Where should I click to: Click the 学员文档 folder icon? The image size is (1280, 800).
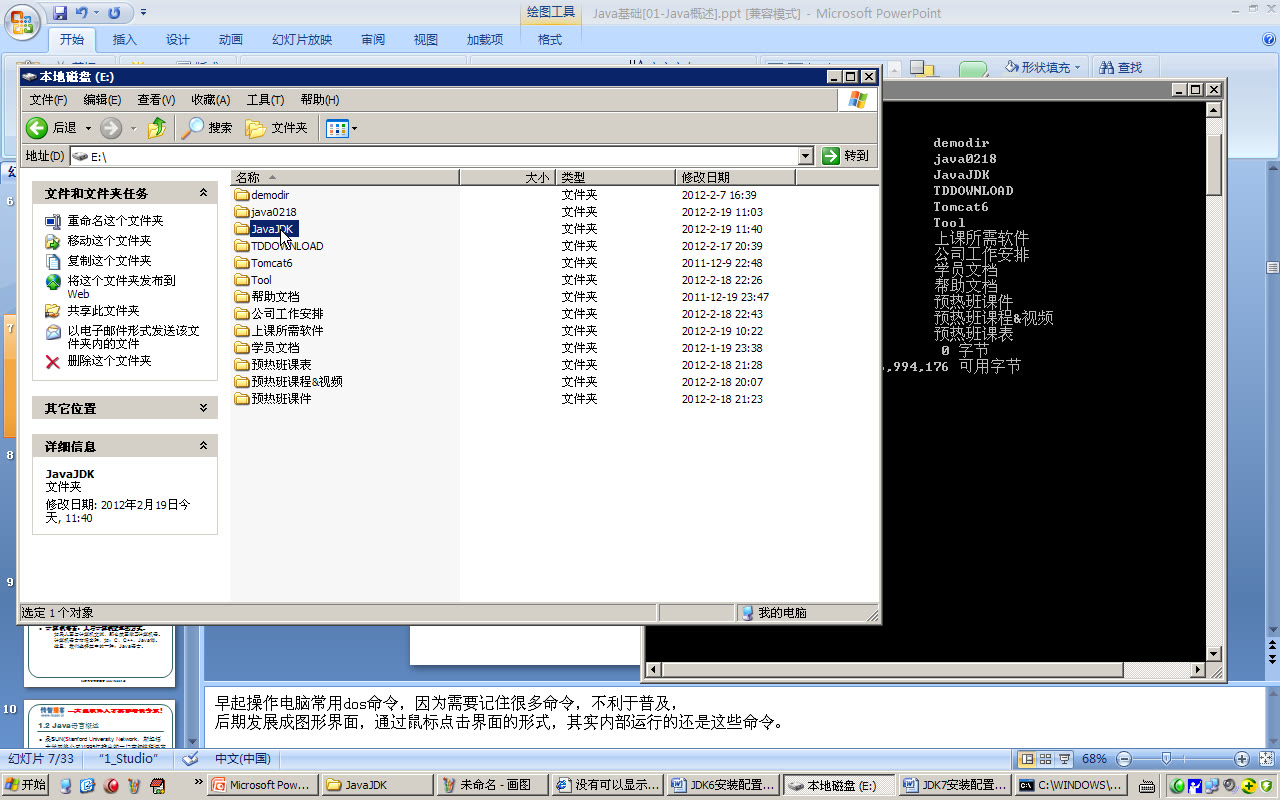point(241,348)
